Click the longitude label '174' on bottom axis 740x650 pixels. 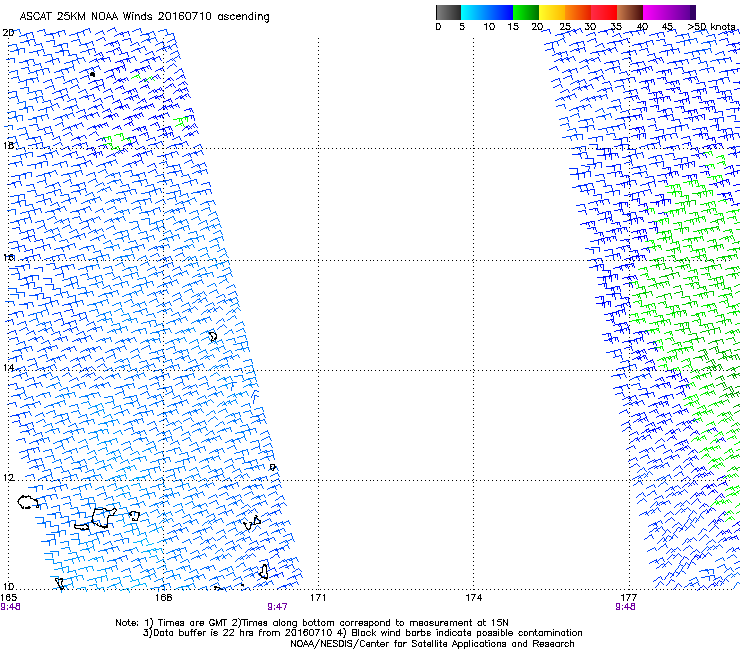coord(474,598)
